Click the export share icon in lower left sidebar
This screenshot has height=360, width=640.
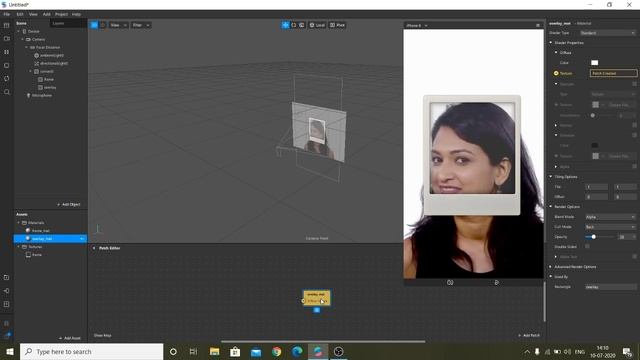[x=7, y=291]
